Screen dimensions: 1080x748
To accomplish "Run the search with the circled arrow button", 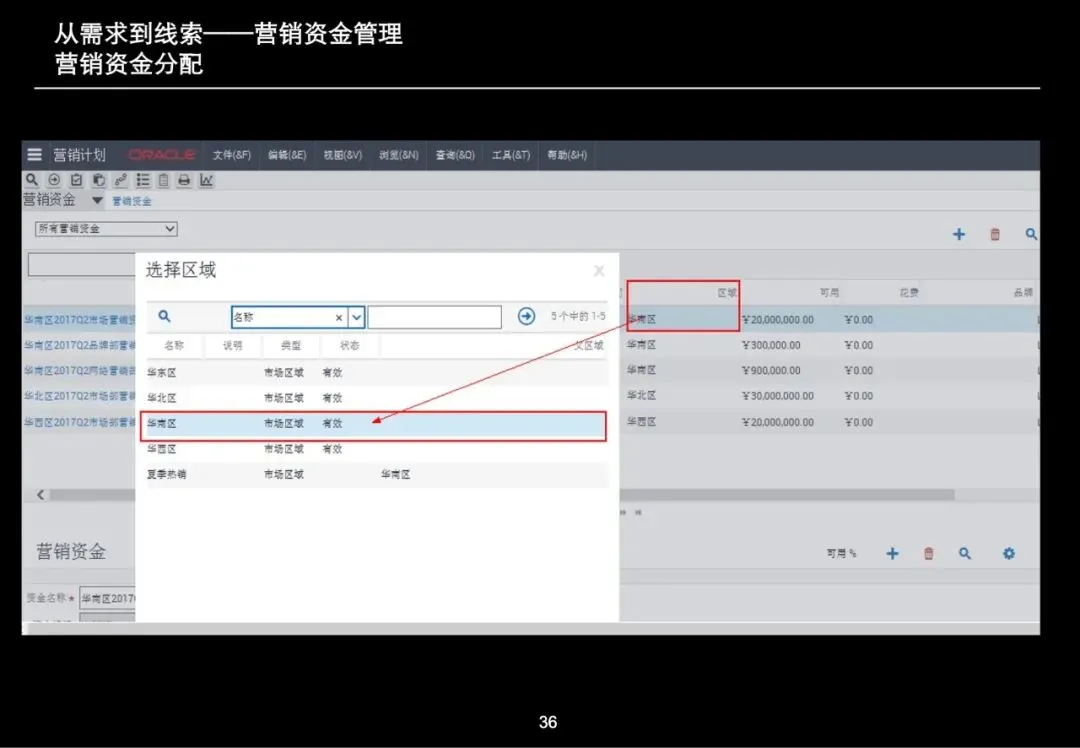I will point(526,316).
